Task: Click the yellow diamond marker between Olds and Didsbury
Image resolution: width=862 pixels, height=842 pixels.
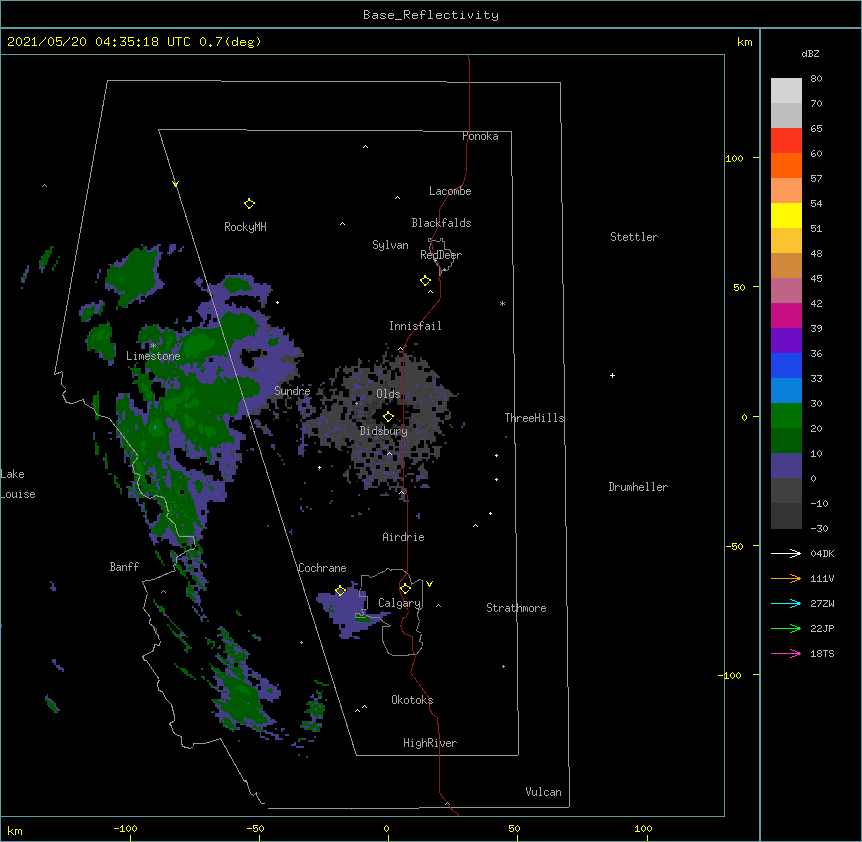Action: [x=388, y=416]
